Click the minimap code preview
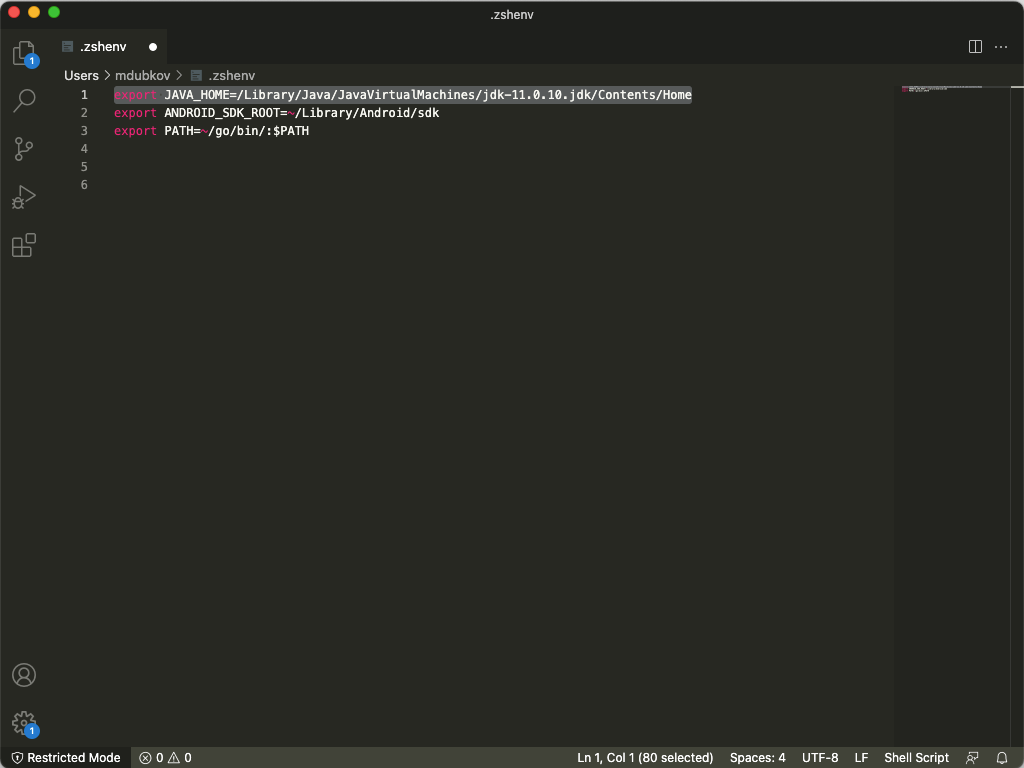 coord(941,88)
